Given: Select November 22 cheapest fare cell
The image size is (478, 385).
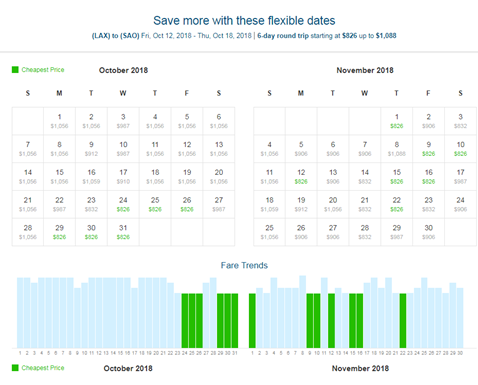Looking at the screenshot, I should click(397, 204).
